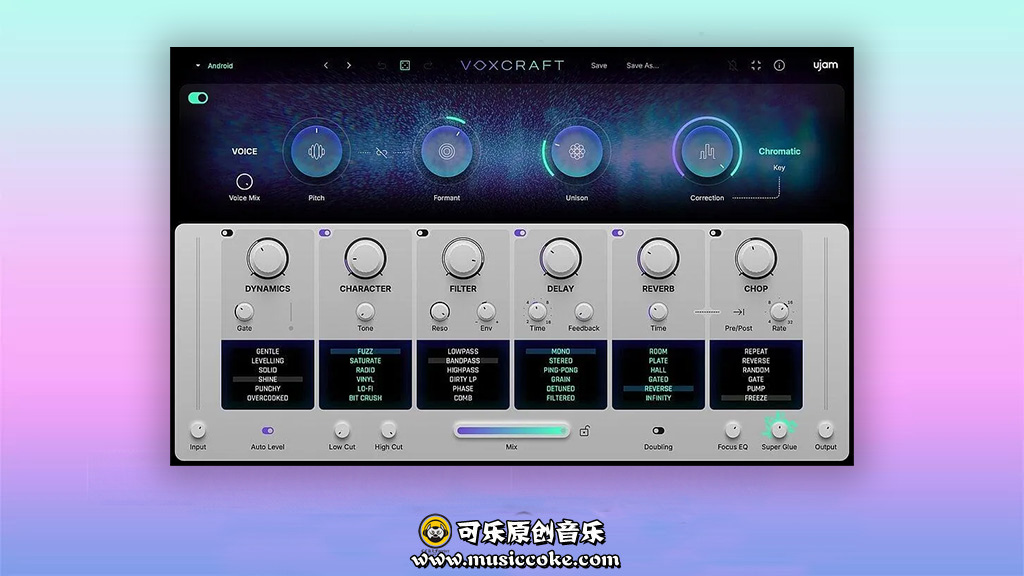Disable the Auto Level switch

267,430
